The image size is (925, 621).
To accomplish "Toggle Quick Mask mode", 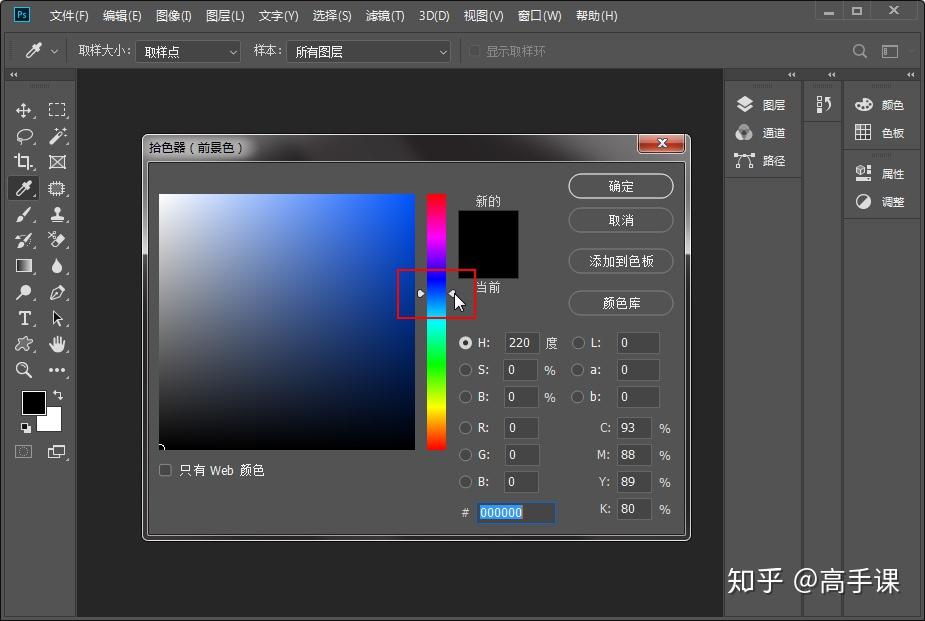I will pos(24,452).
